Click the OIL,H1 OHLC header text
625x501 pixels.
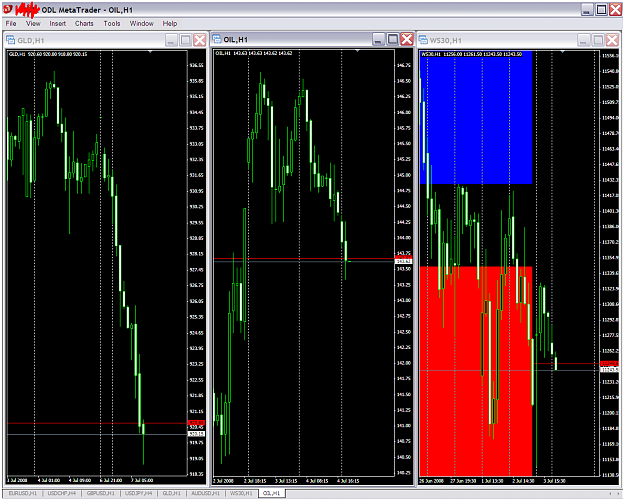click(254, 53)
